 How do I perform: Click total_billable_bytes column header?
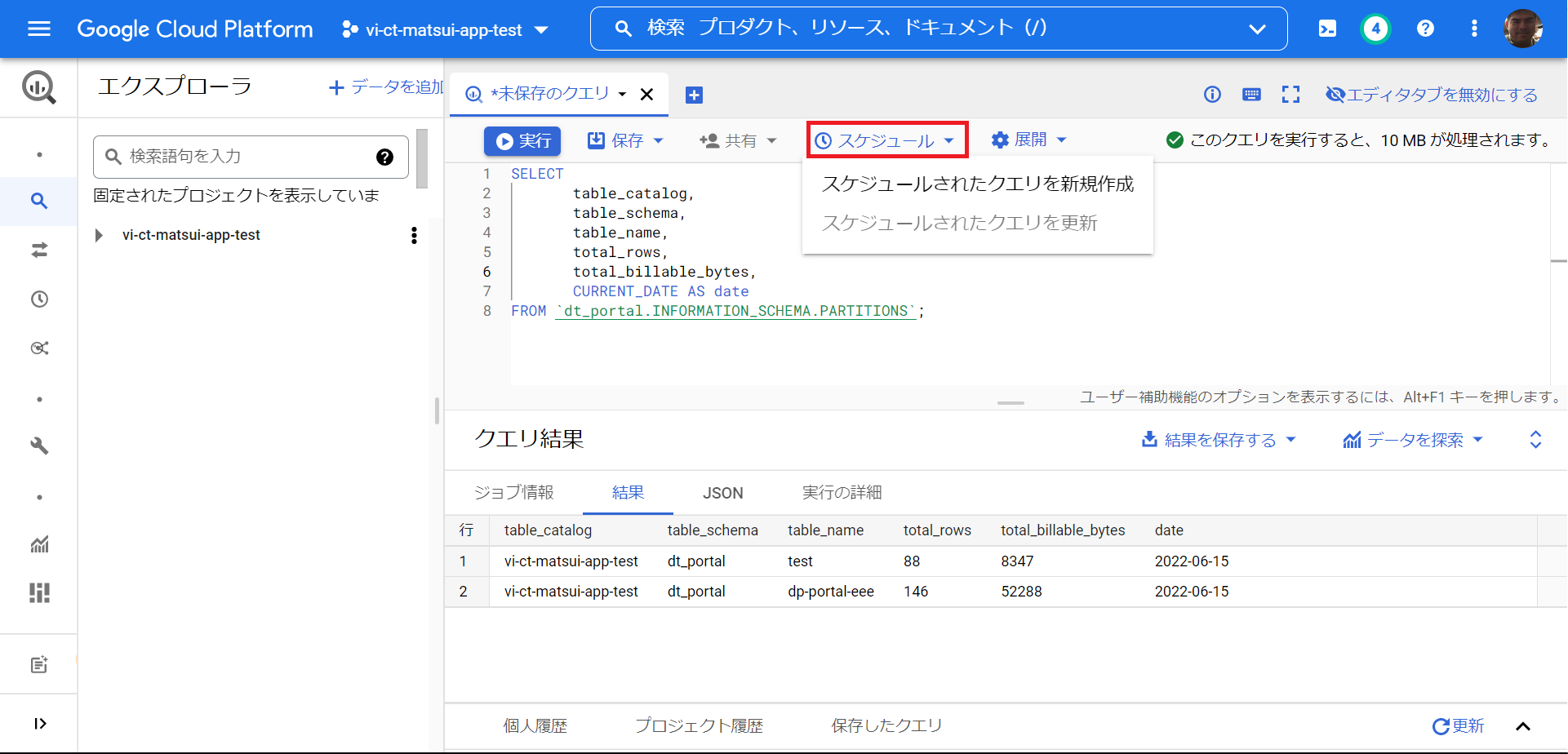click(1063, 530)
